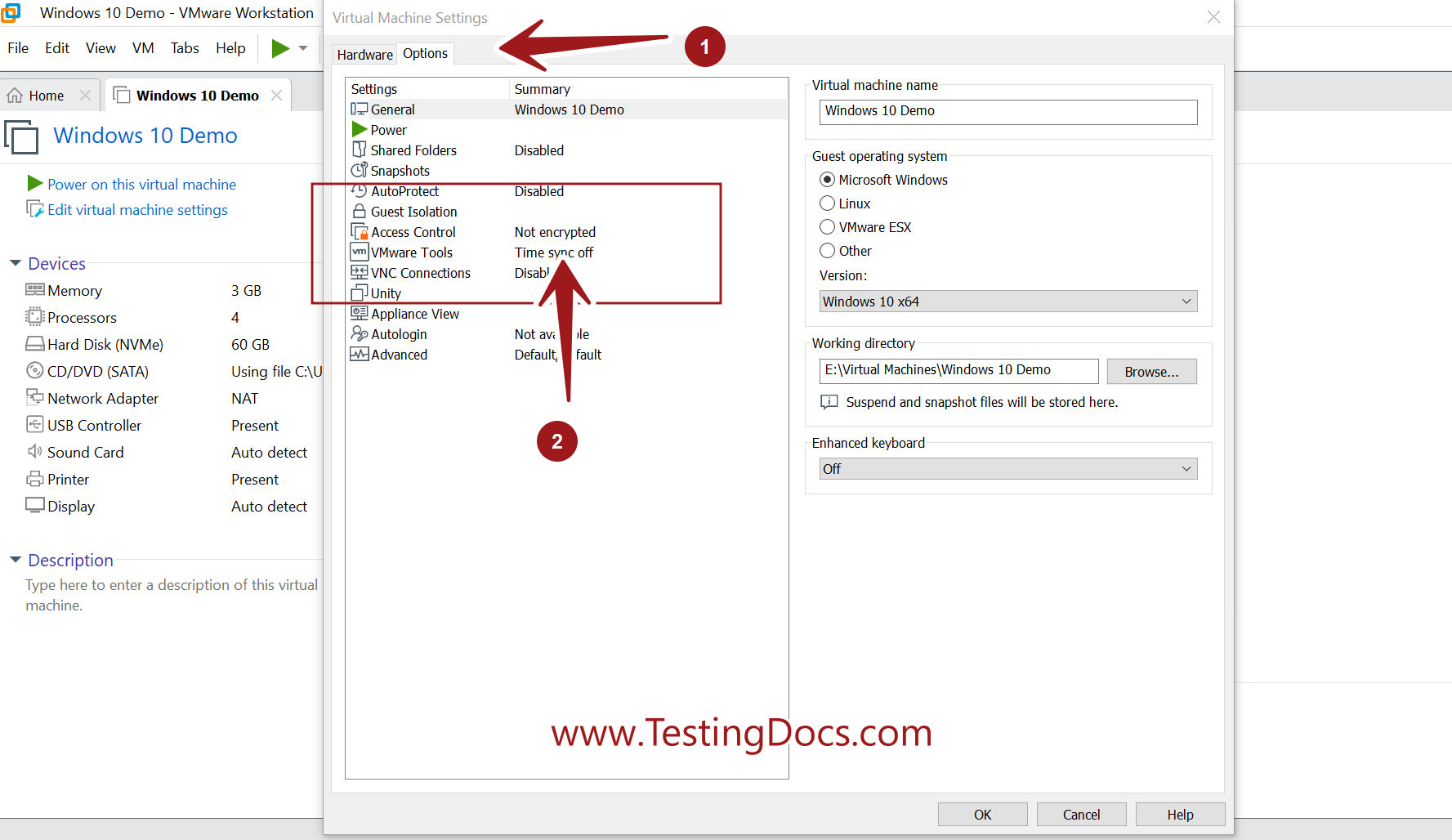Select the Linux guest operating system

[x=827, y=203]
